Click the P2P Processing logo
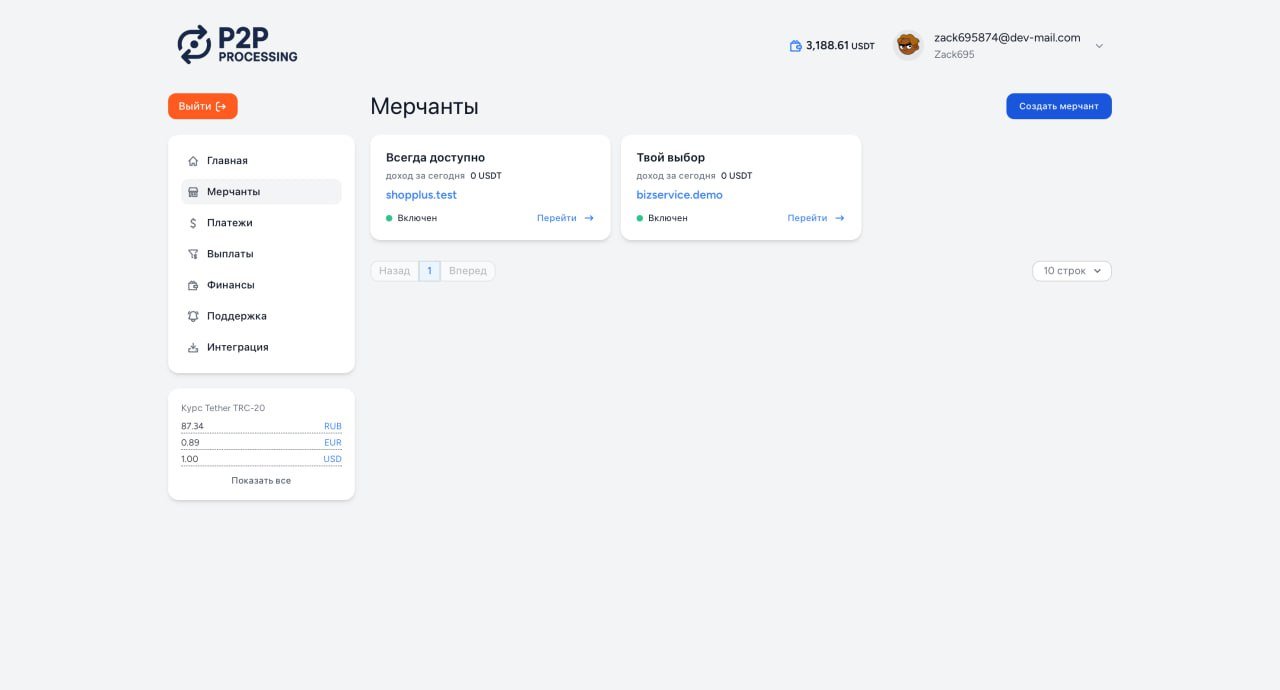Viewport: 1280px width, 690px height. tap(237, 44)
